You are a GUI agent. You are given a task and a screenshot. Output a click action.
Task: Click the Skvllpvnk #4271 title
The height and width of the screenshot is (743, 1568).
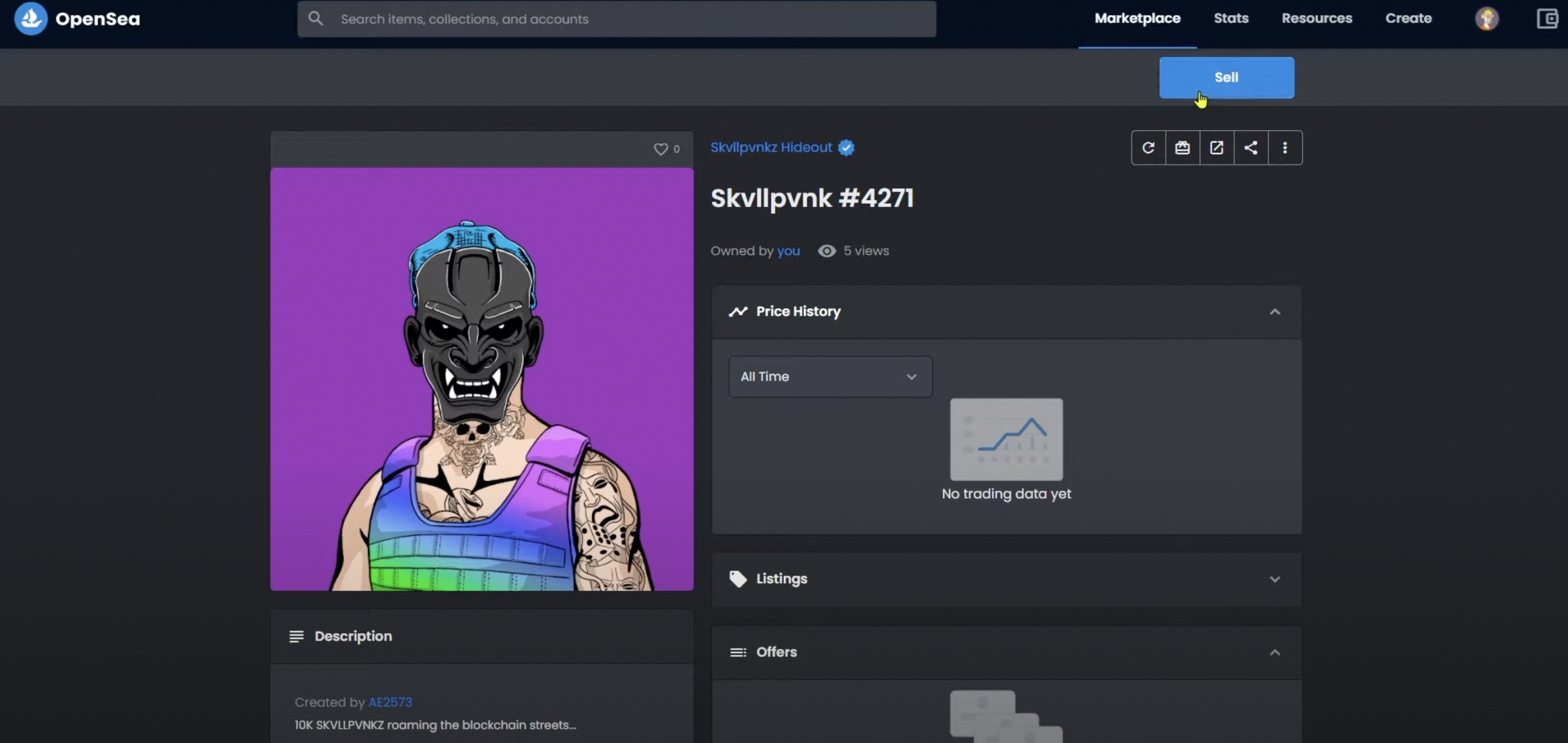point(812,198)
